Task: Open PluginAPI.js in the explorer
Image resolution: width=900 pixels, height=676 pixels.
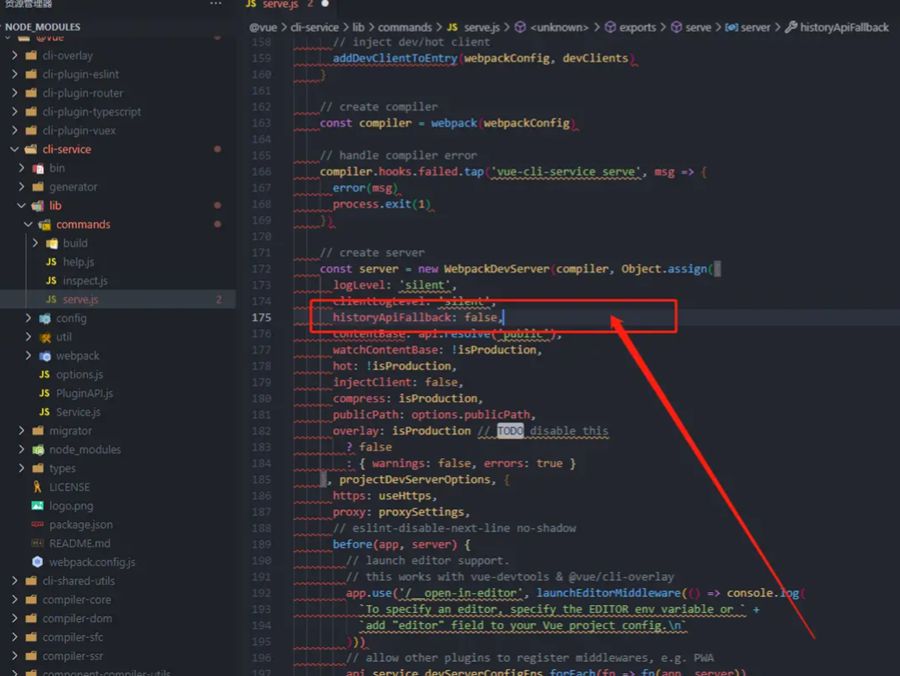Action: click(84, 393)
